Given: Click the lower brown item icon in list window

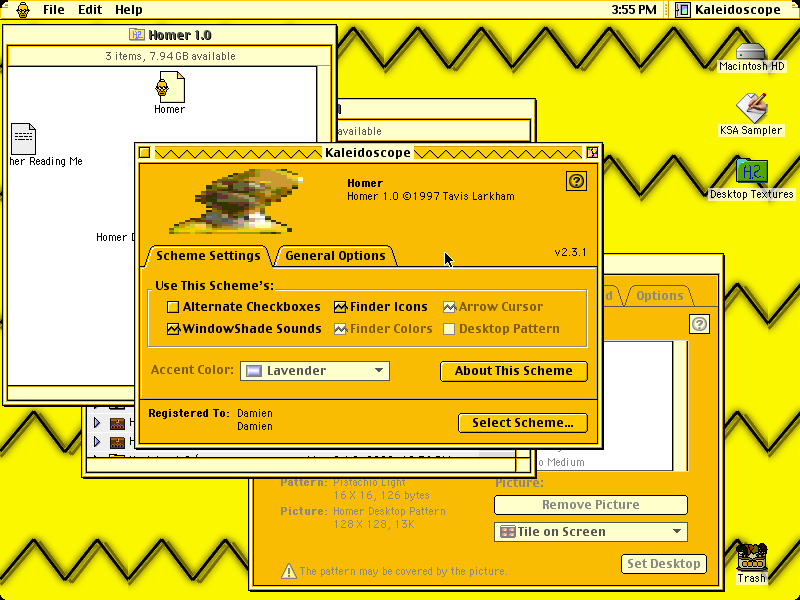Looking at the screenshot, I should coord(117,442).
